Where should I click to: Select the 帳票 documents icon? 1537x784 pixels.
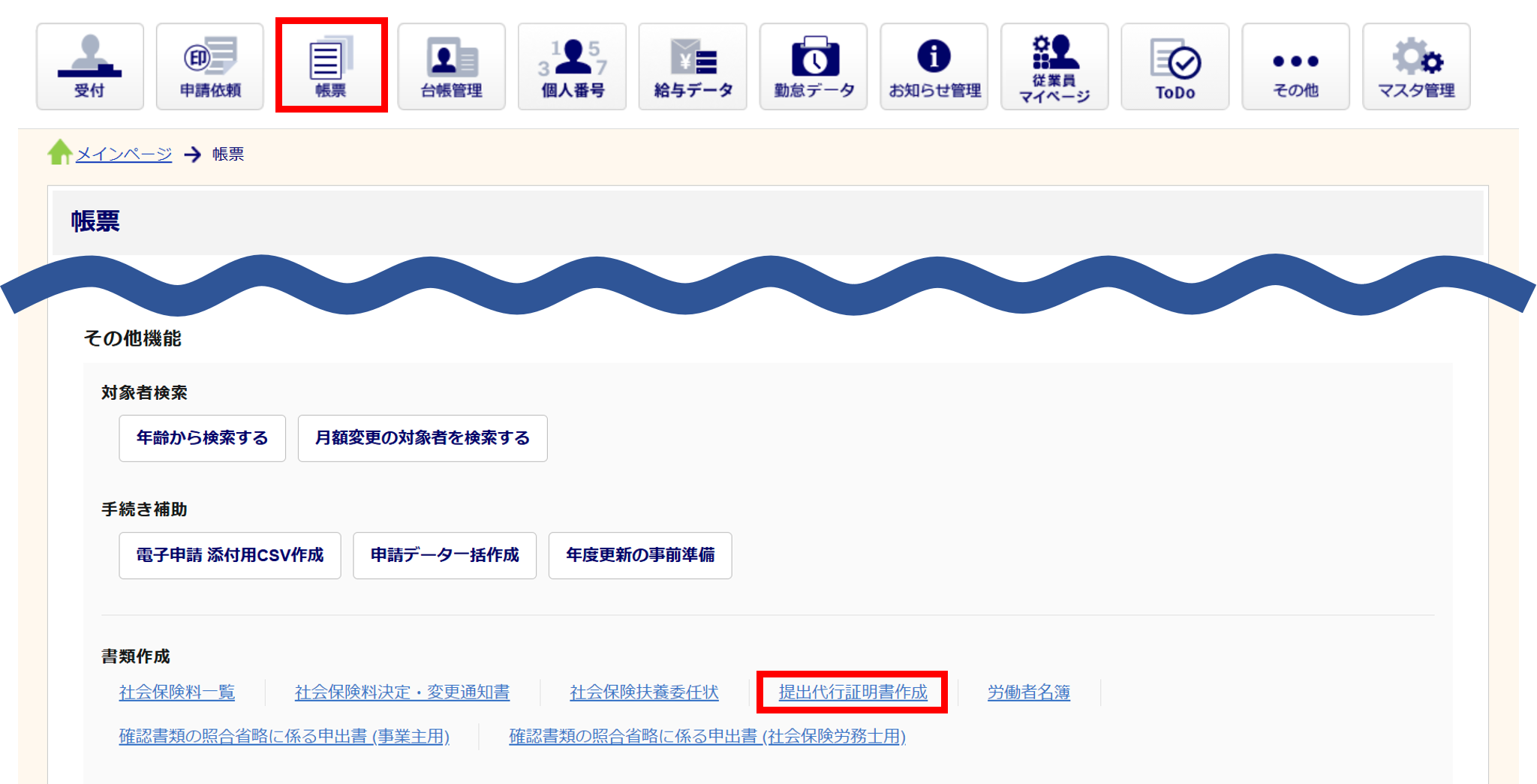click(331, 67)
